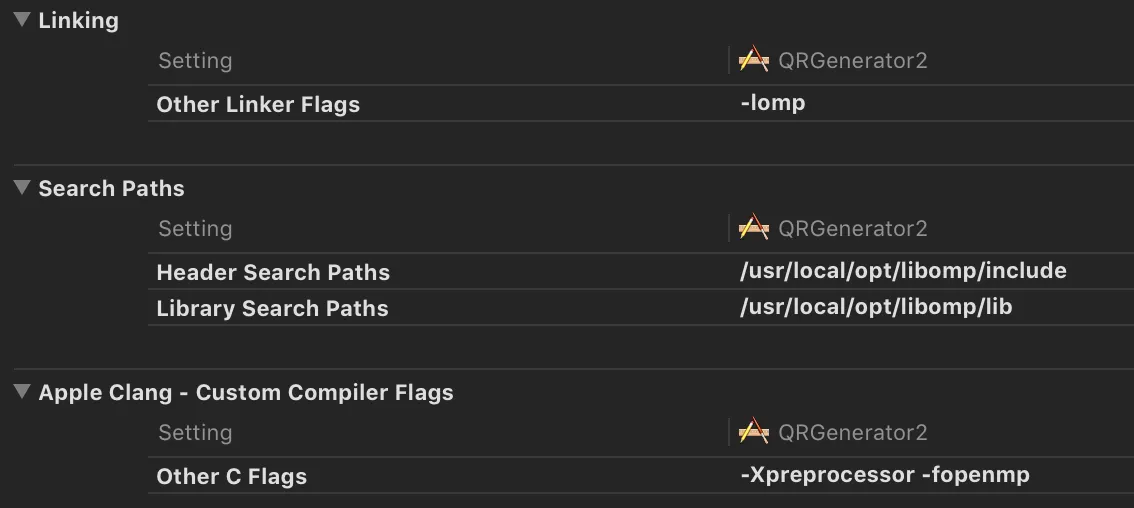Click the Search Paths section header title
The height and width of the screenshot is (508, 1134).
pyautogui.click(x=111, y=188)
